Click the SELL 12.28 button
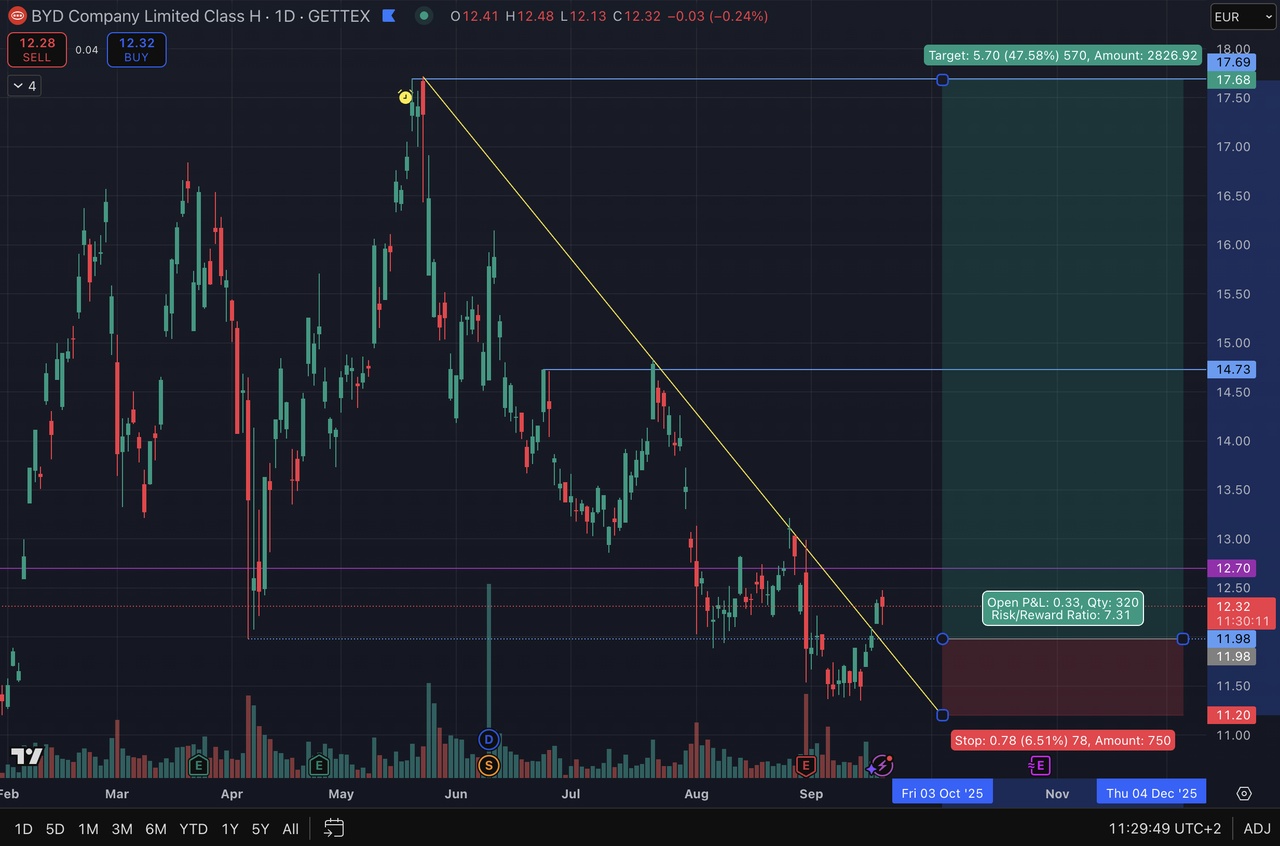Viewport: 1280px width, 846px height. point(37,49)
